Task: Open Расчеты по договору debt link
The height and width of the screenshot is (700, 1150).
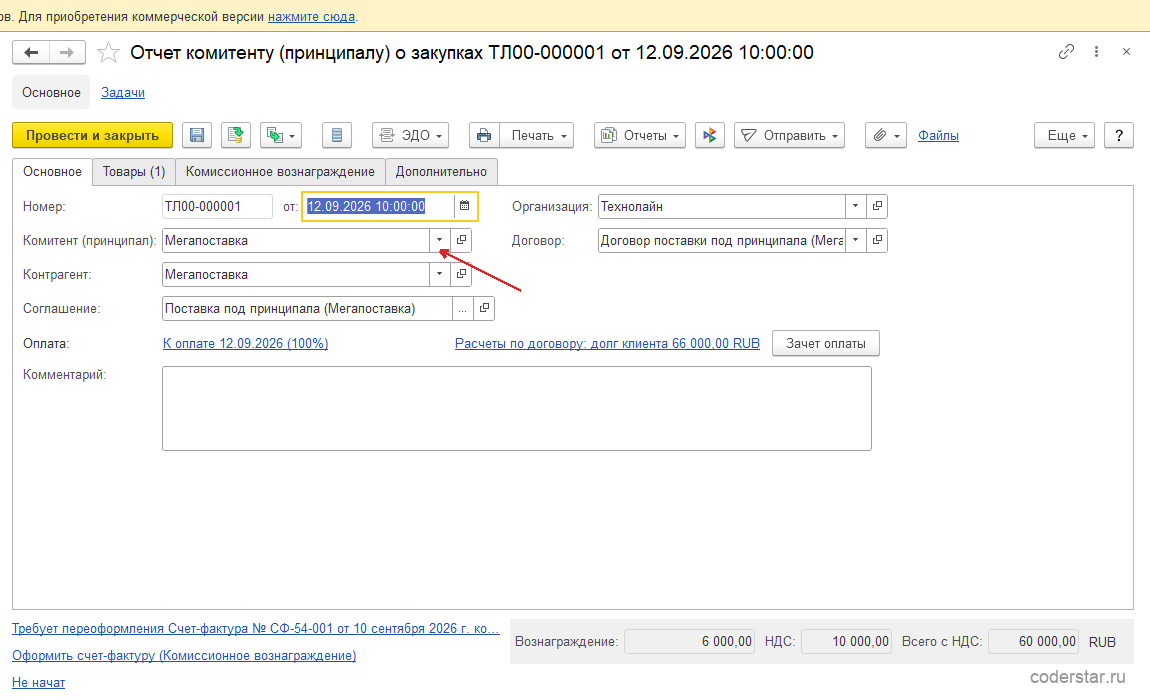Action: click(x=607, y=343)
